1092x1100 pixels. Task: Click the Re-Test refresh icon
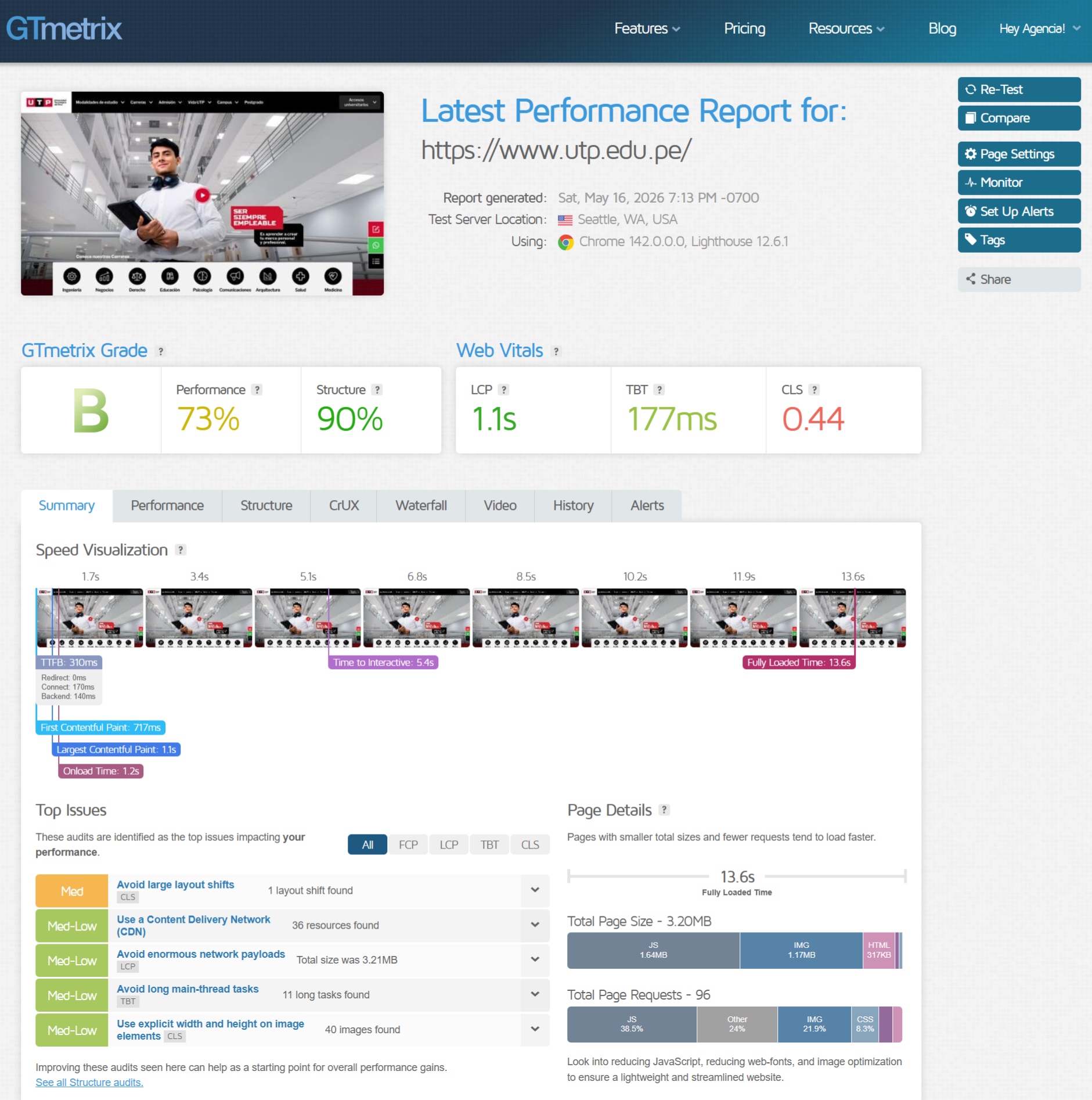point(970,89)
